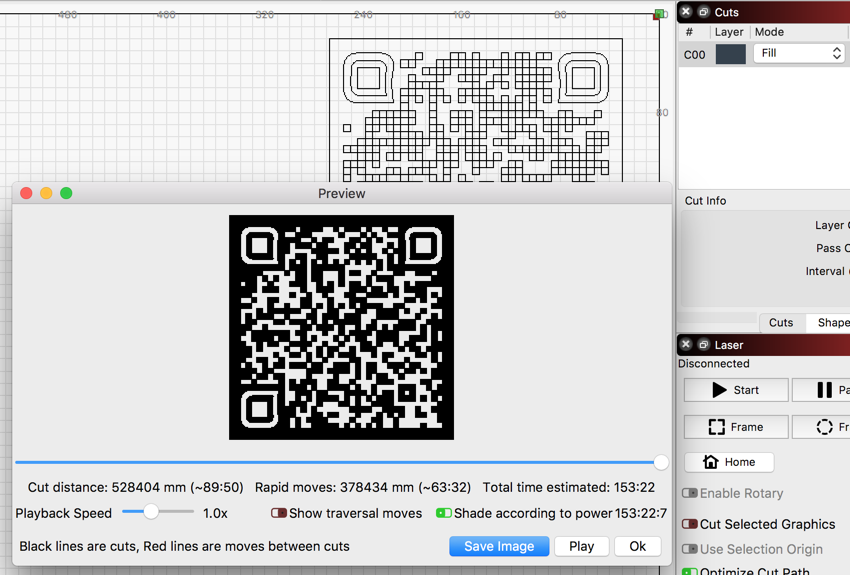Toggle Cut Selected Graphics

[x=690, y=524]
